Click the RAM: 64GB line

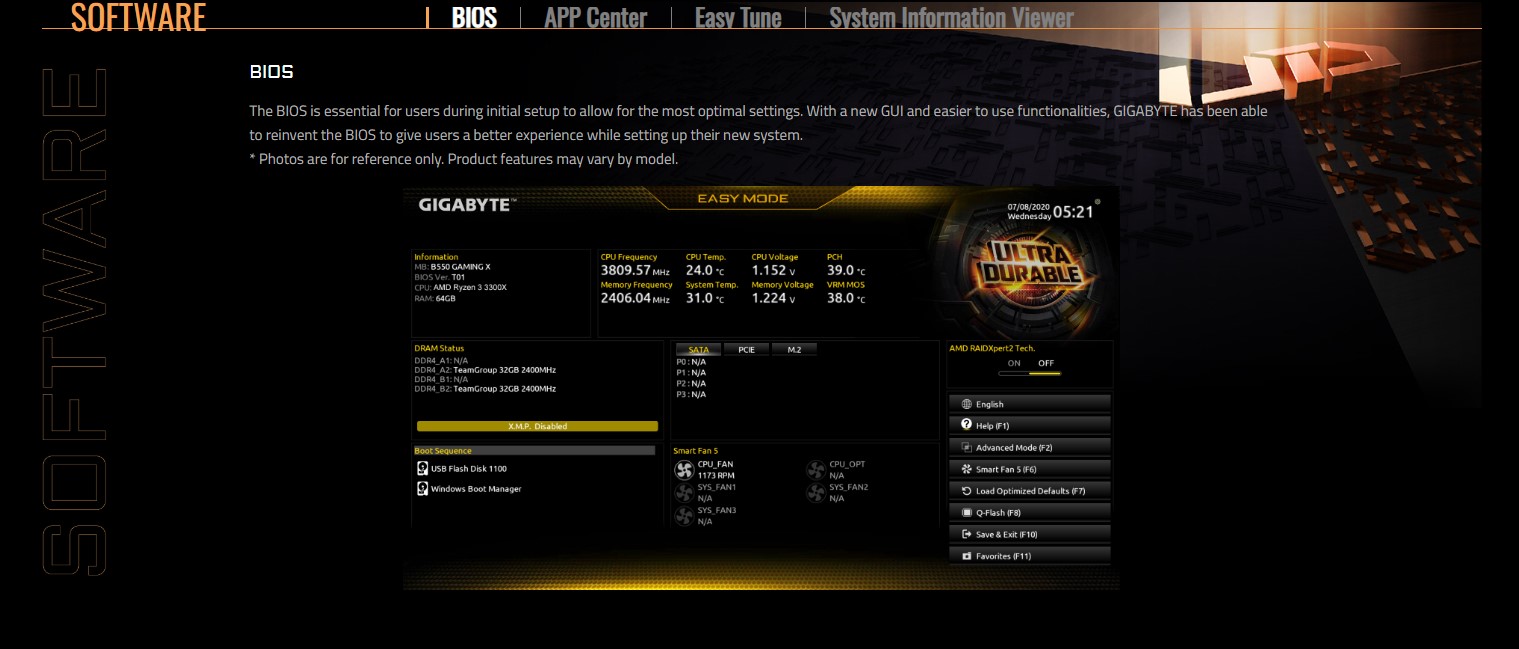coord(435,298)
